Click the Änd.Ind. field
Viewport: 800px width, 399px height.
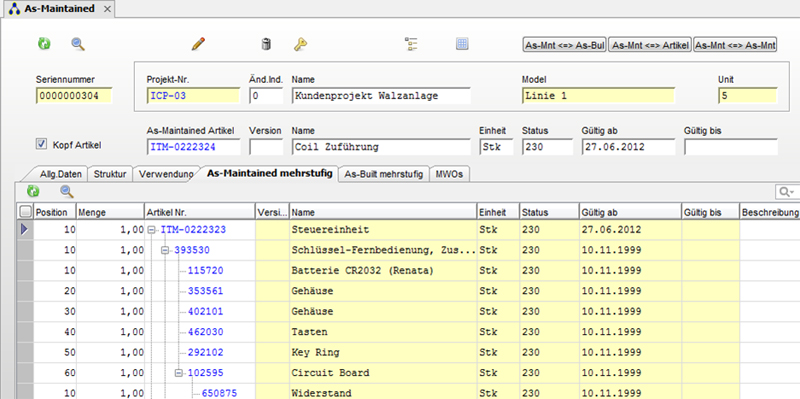click(x=266, y=96)
